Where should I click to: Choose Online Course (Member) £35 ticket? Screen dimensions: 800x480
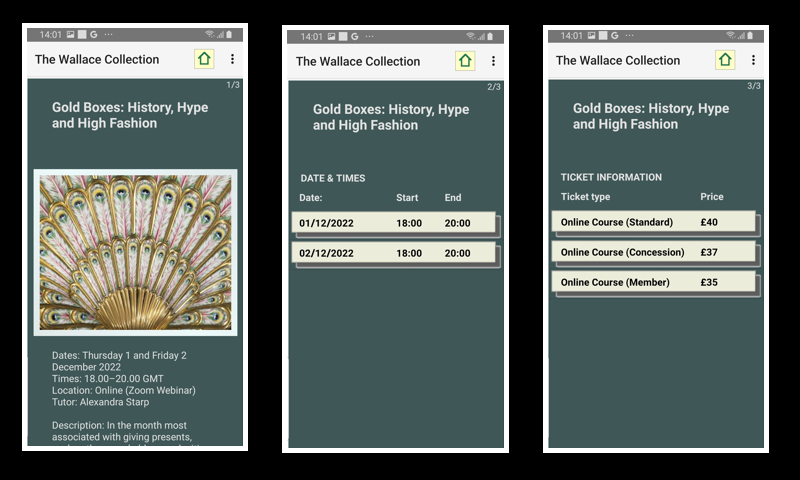pos(654,282)
